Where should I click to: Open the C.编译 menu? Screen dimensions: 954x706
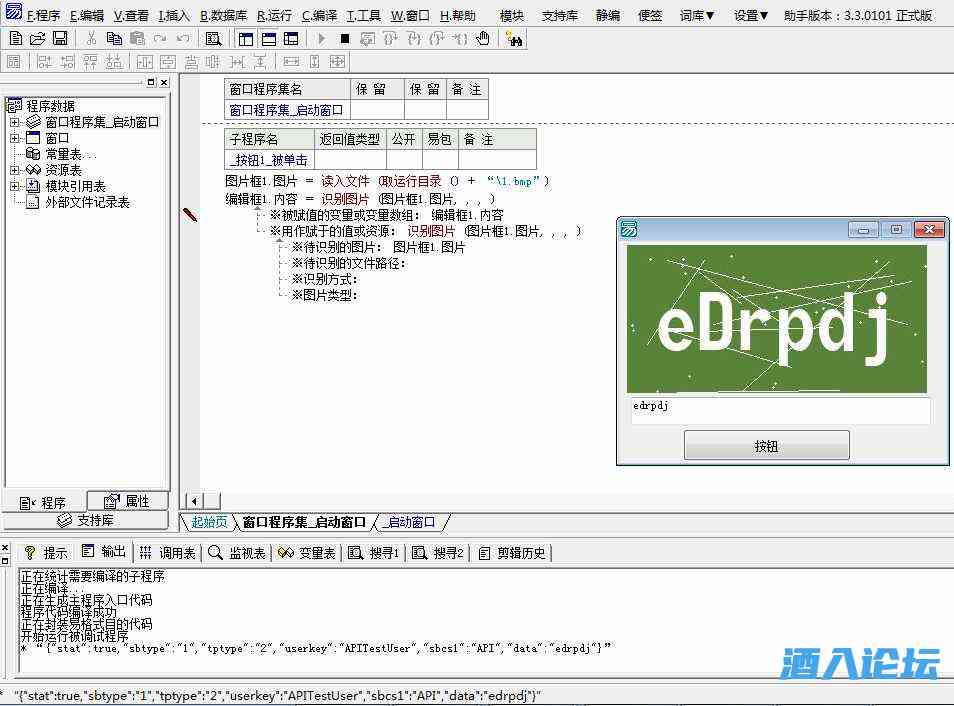(x=320, y=16)
